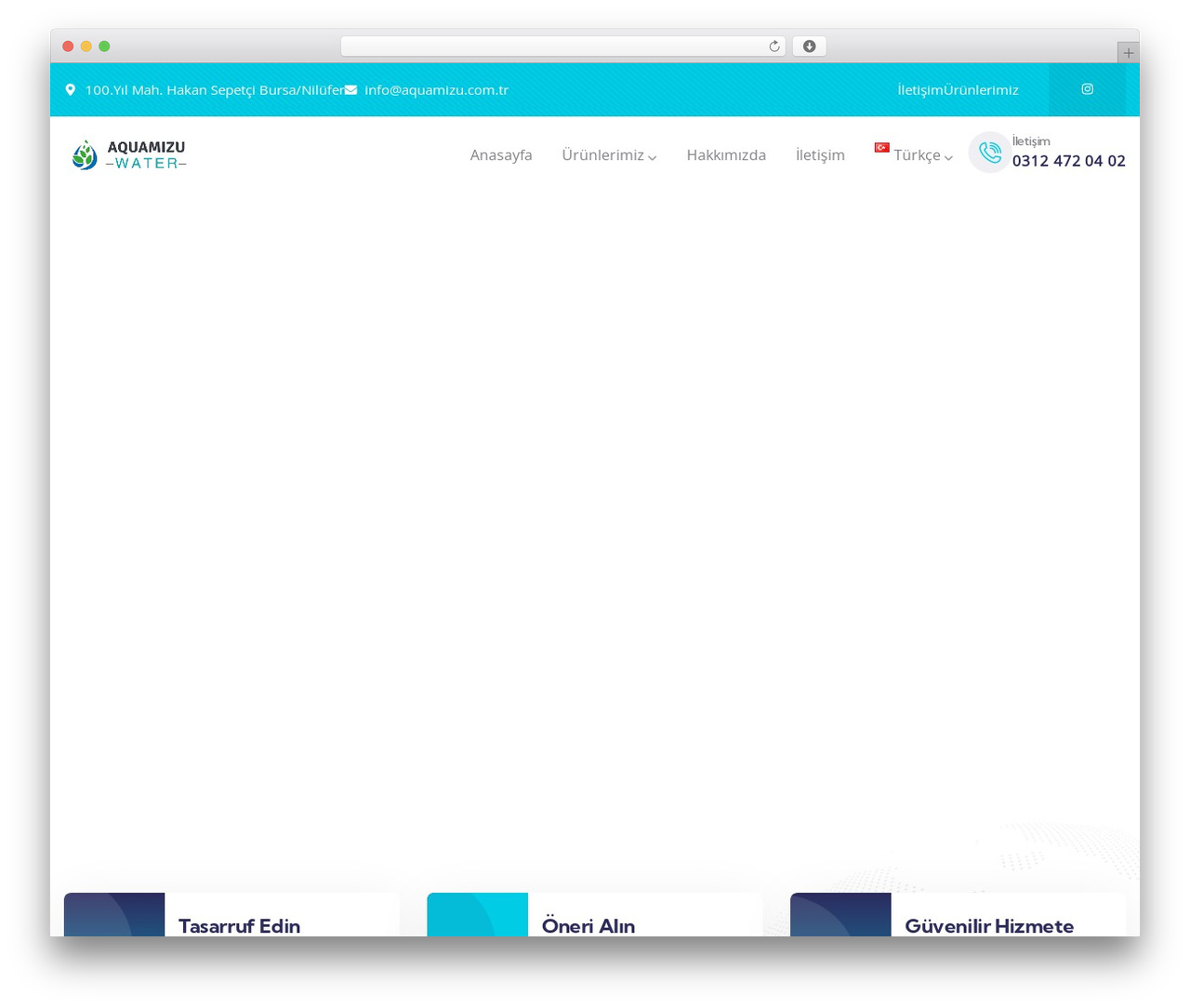Click the Öneri Alın card heading
The width and height of the screenshot is (1190, 1008).
click(x=588, y=926)
